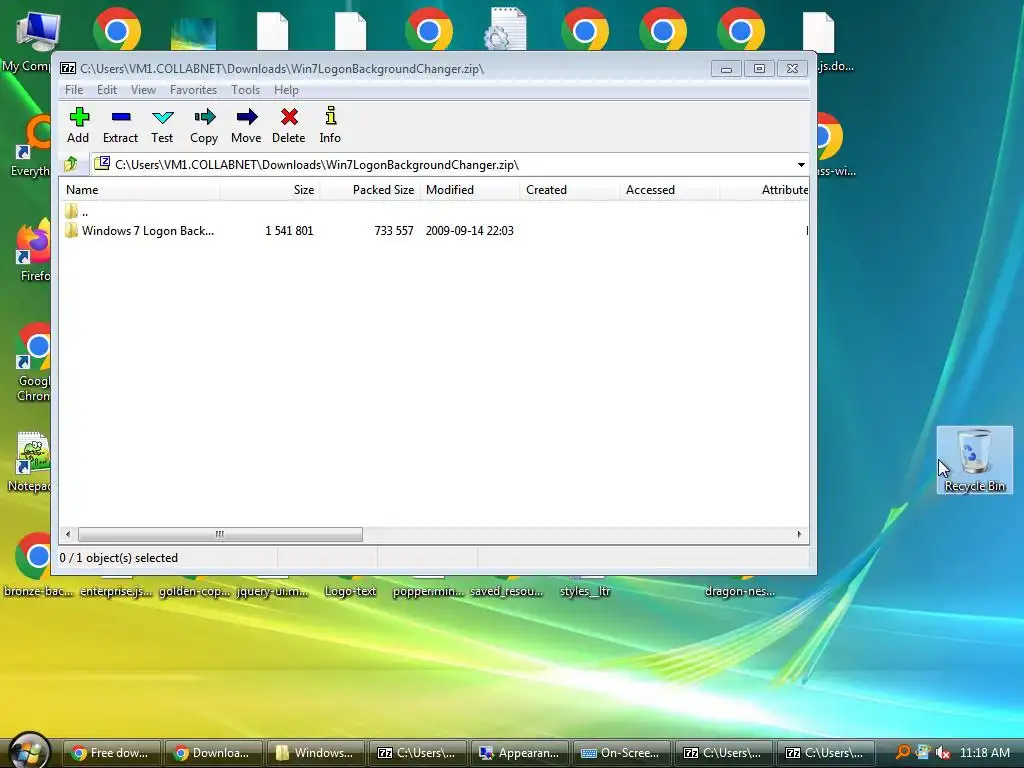1024x768 pixels.
Task: Click the scrollbar right arrow
Action: 799,534
